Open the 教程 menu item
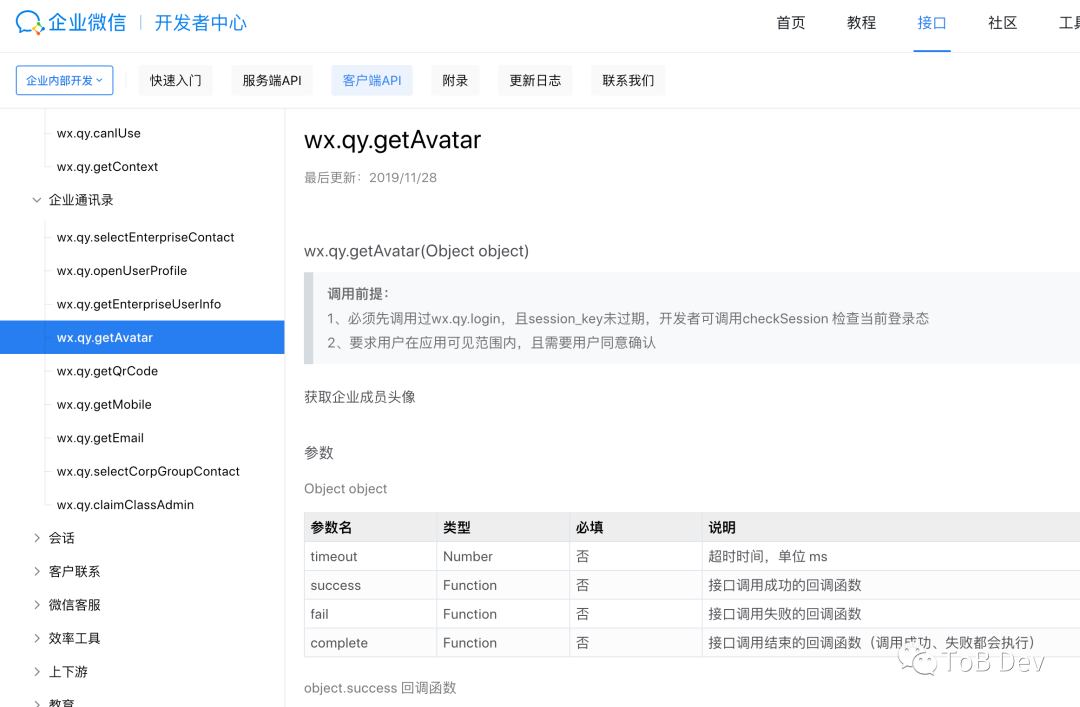 (861, 22)
